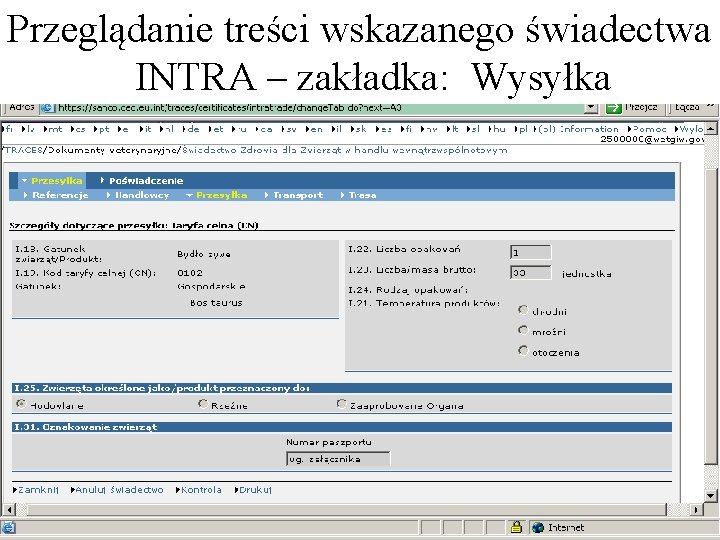Viewport: 720px width, 540px height.
Task: Click the 0102 tariff code value
Action: coord(190,273)
